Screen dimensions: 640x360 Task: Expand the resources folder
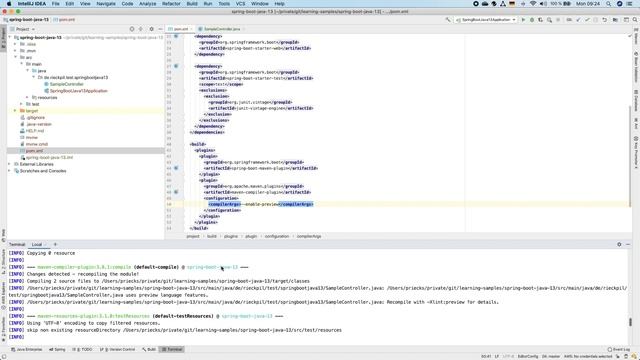tap(28, 97)
